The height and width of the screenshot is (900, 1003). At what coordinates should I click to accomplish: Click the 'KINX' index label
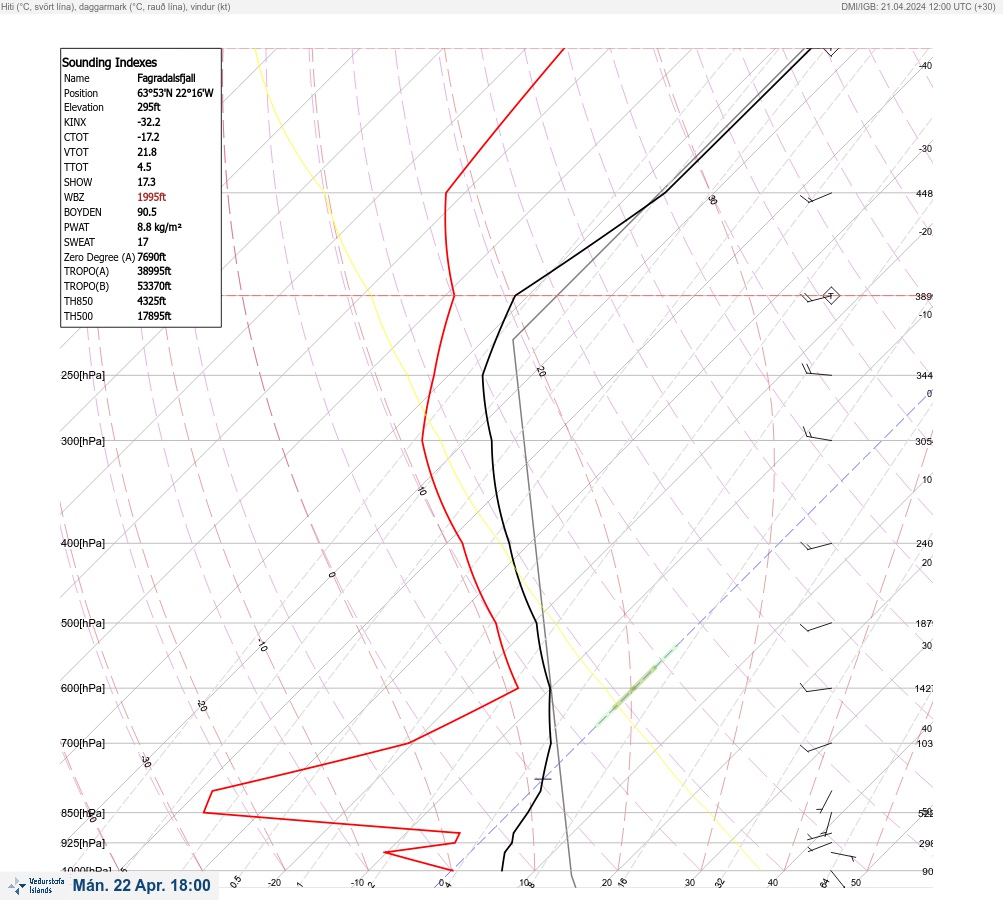click(x=75, y=122)
